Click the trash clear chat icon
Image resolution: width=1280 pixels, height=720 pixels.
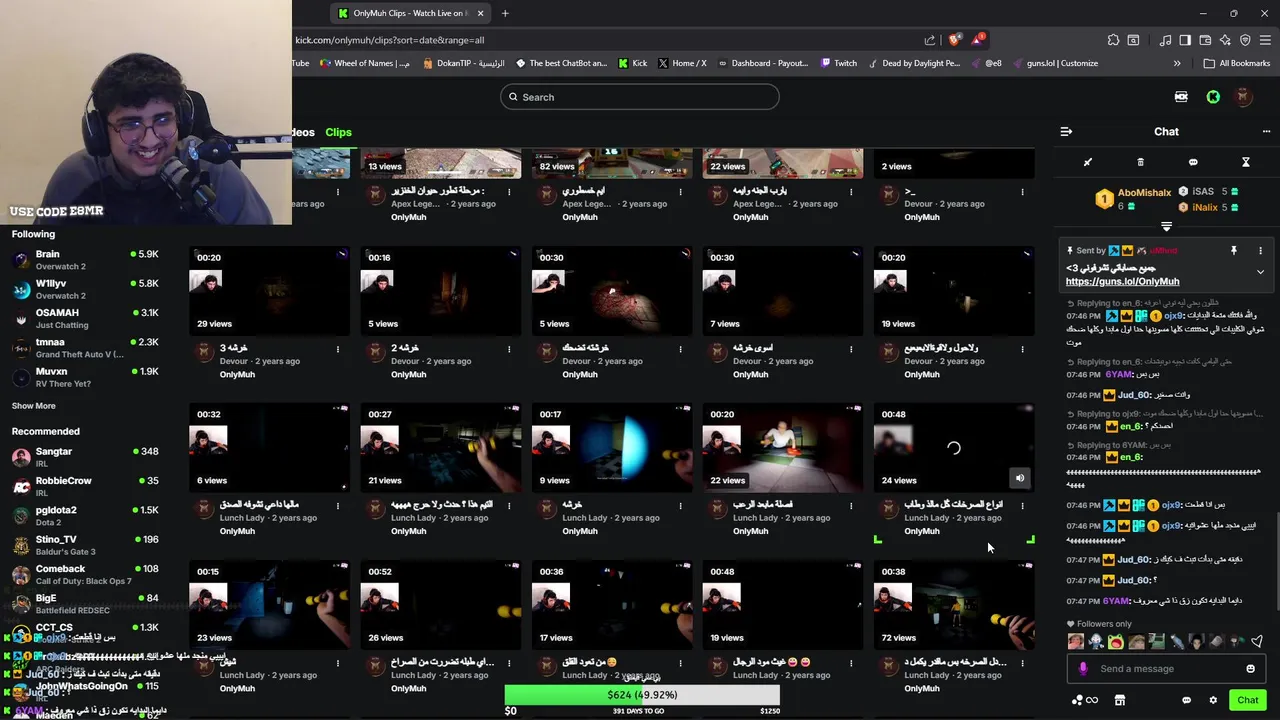(x=1140, y=162)
